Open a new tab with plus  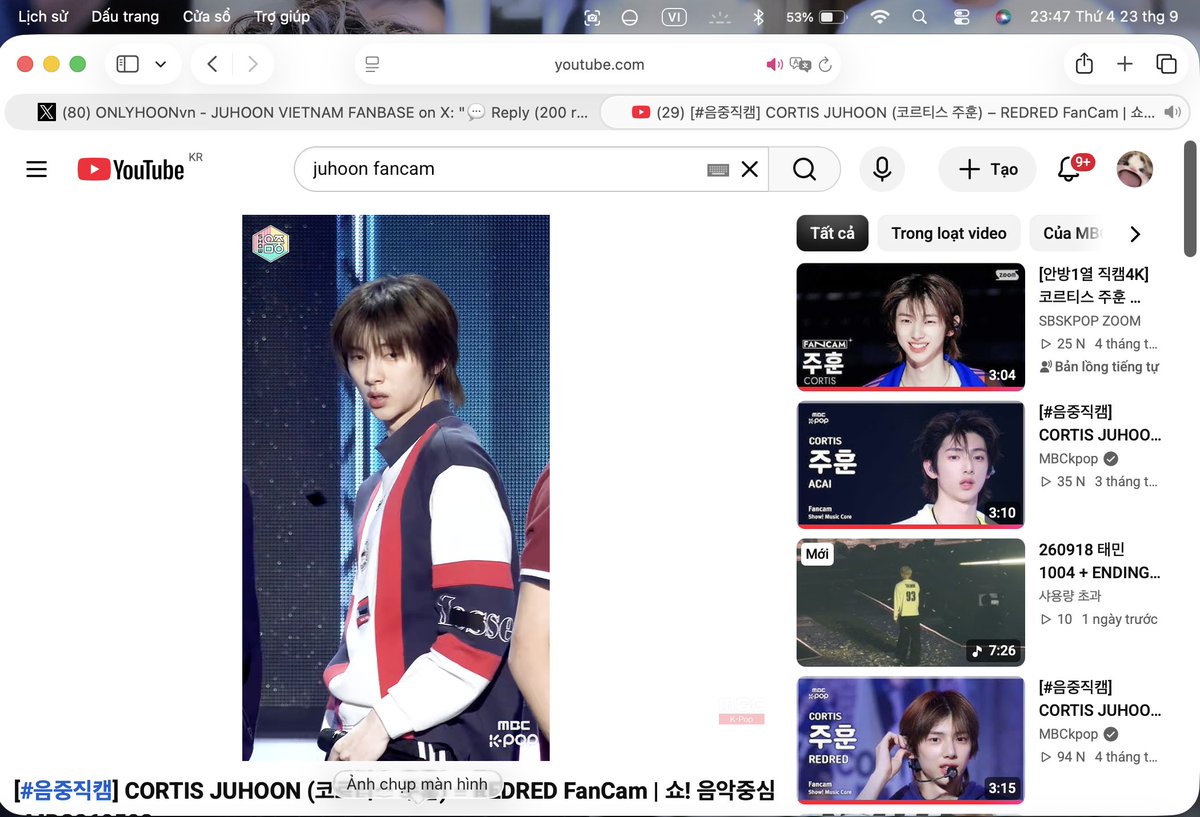1125,64
